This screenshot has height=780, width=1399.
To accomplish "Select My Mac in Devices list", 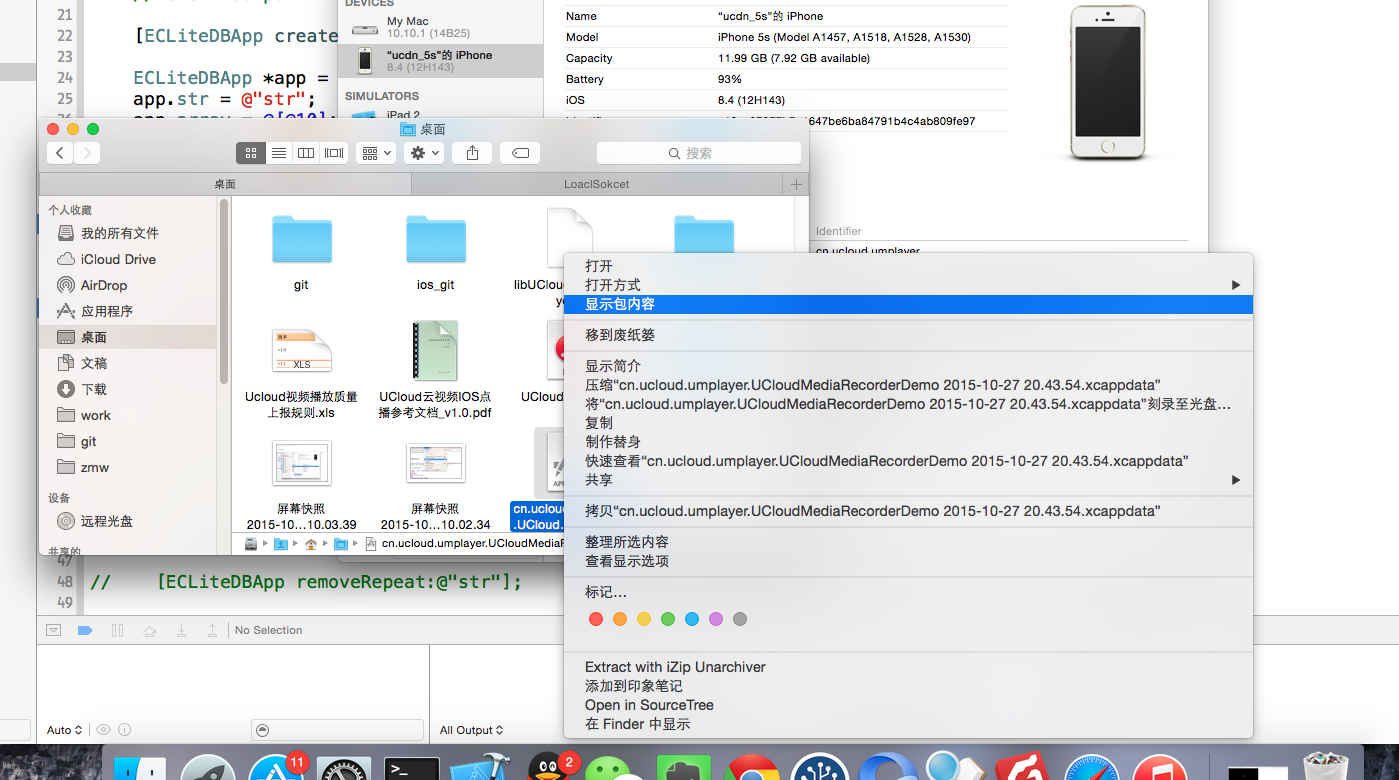I will [x=441, y=27].
